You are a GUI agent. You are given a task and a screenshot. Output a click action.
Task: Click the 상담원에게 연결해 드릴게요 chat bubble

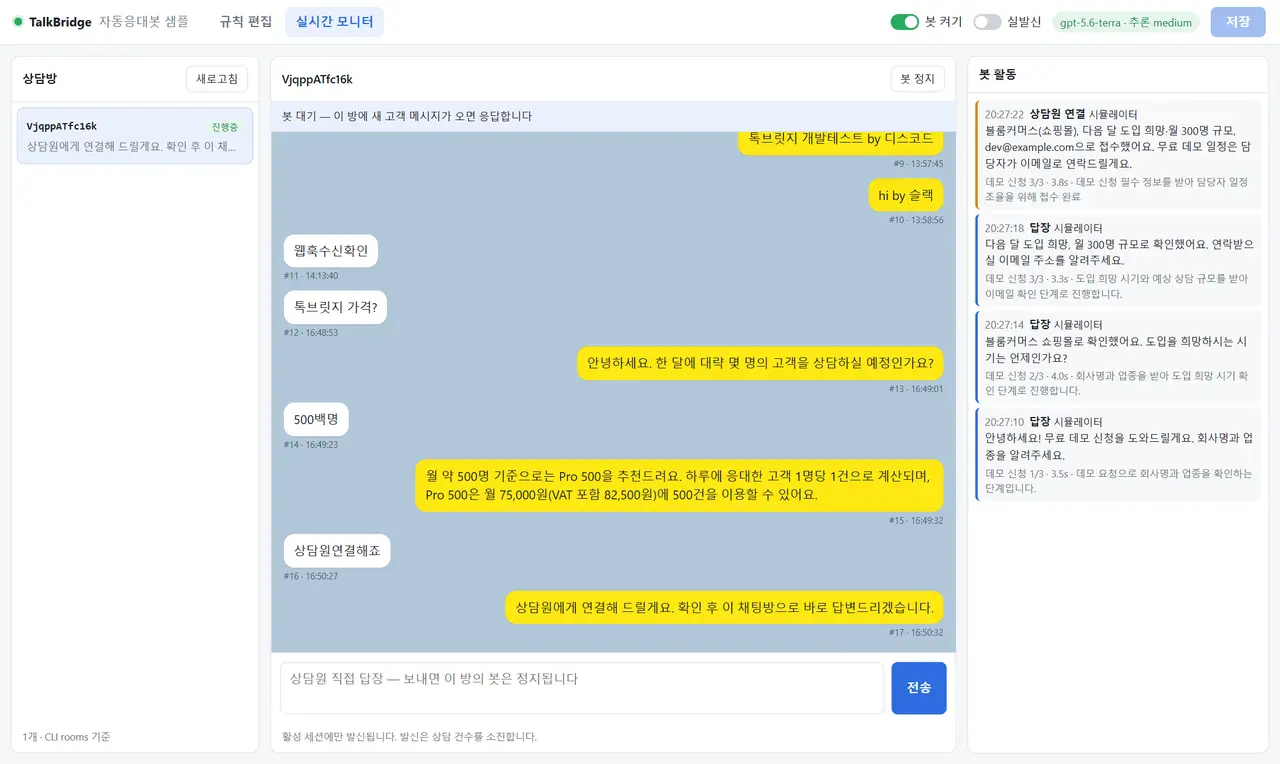[x=724, y=607]
